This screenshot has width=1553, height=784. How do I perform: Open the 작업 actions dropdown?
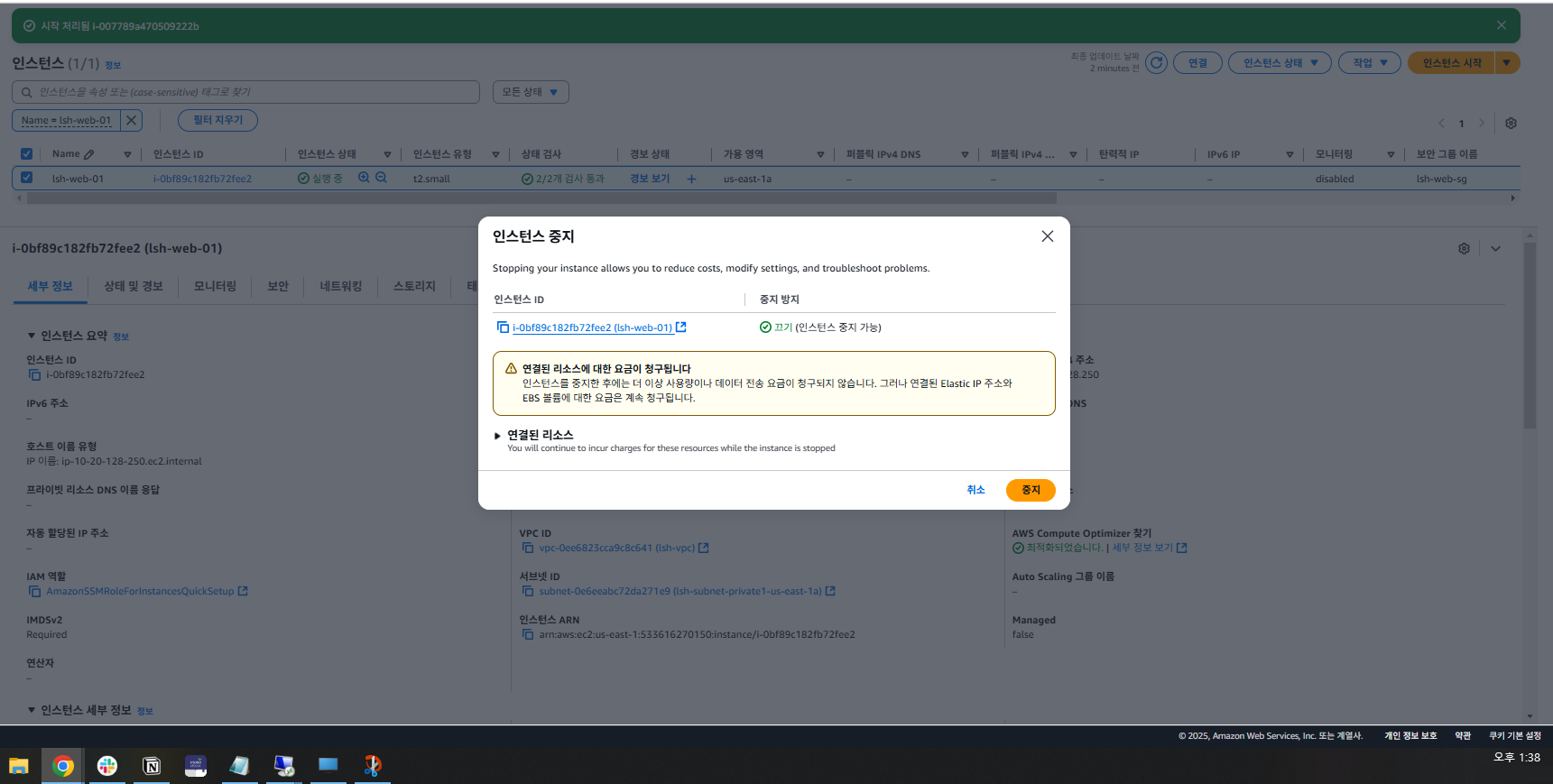coord(1369,63)
